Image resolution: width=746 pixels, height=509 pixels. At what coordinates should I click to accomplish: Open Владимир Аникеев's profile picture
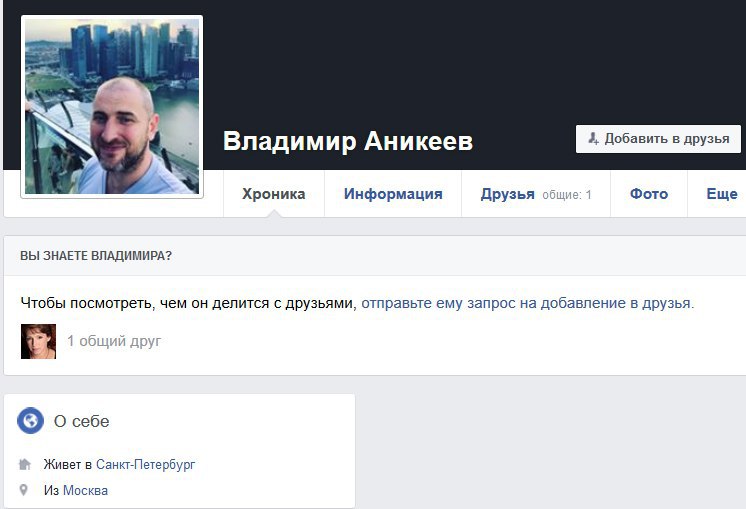tap(112, 107)
